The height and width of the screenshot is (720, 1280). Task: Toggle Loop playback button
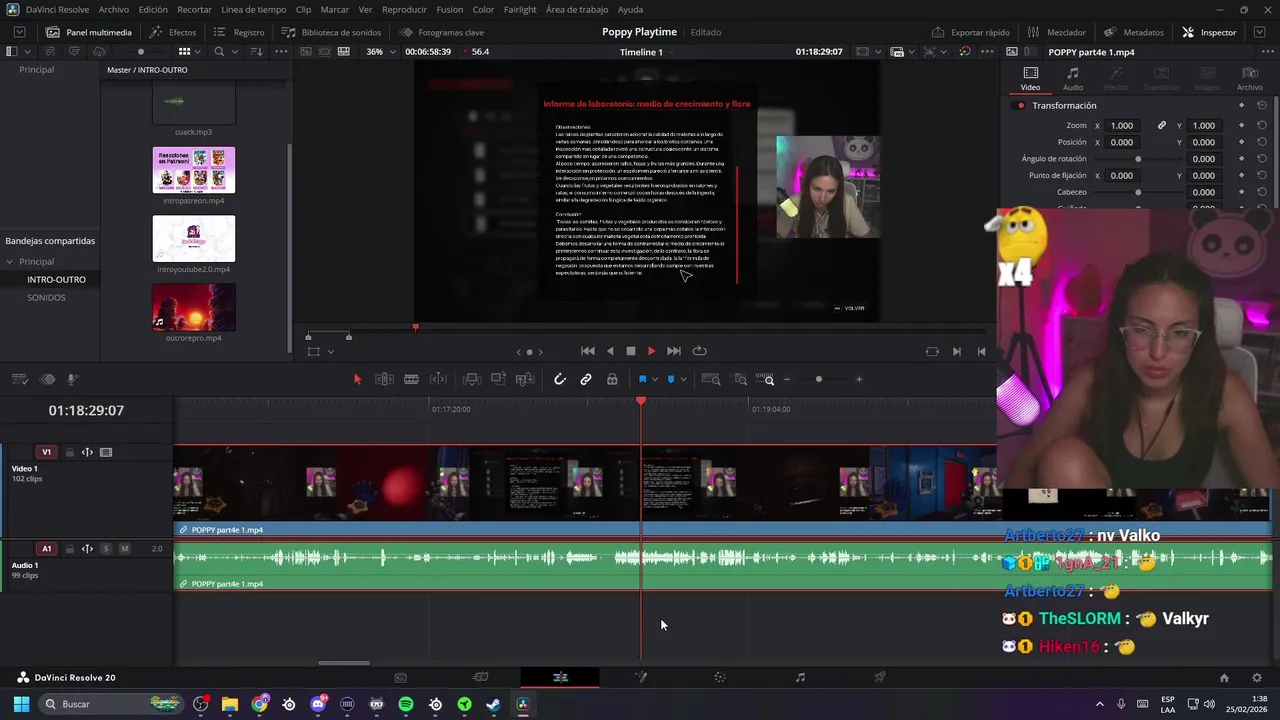tap(699, 351)
